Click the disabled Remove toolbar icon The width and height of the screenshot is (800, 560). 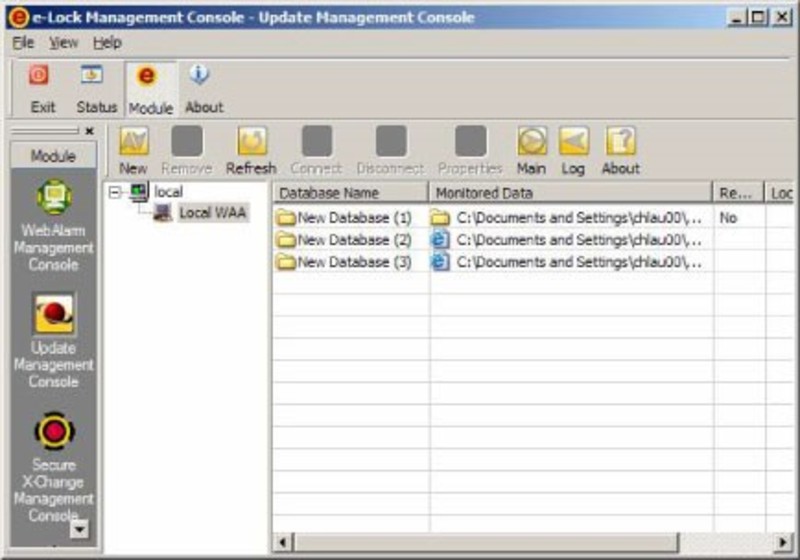[187, 141]
